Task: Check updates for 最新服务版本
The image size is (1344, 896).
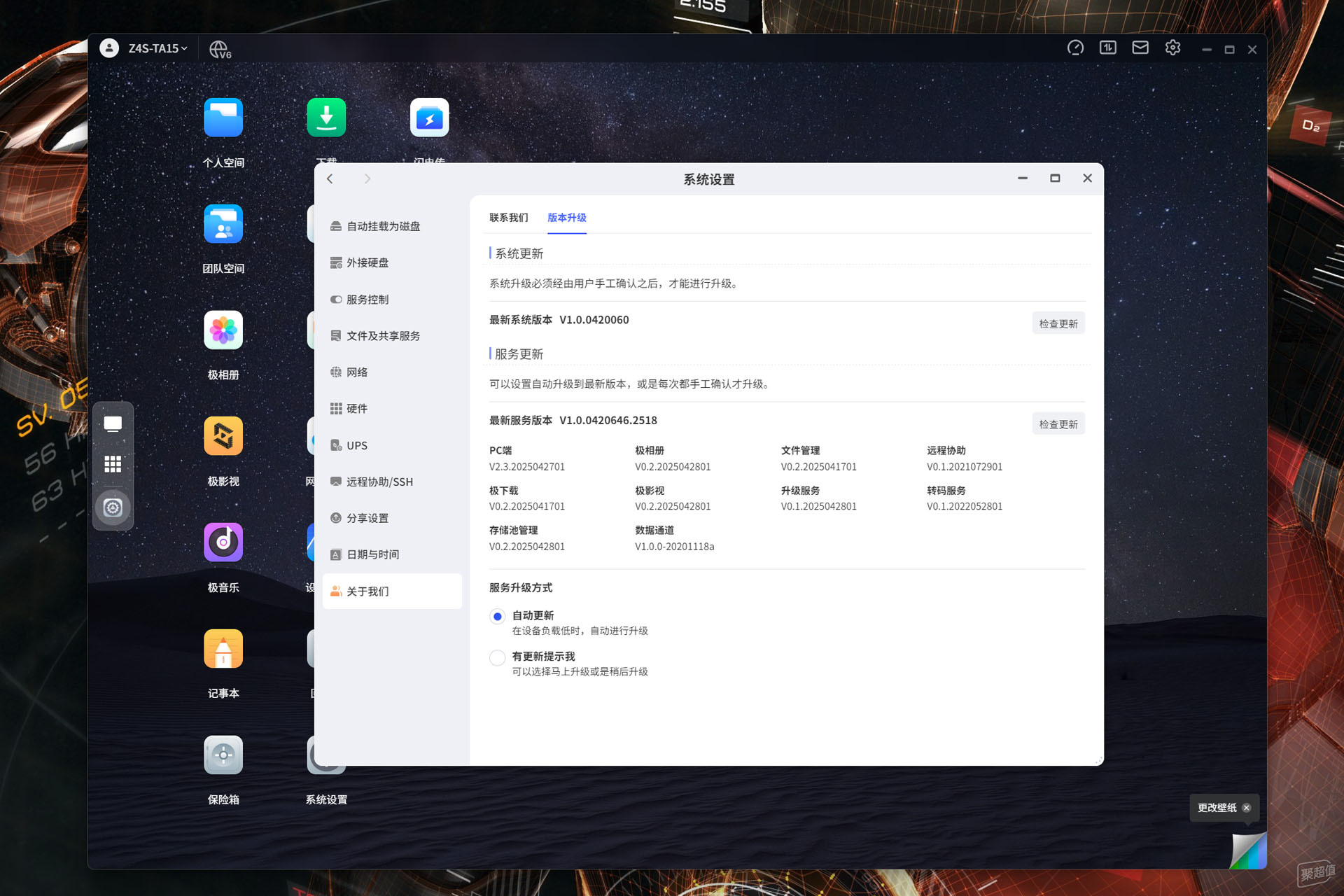Action: (1058, 424)
